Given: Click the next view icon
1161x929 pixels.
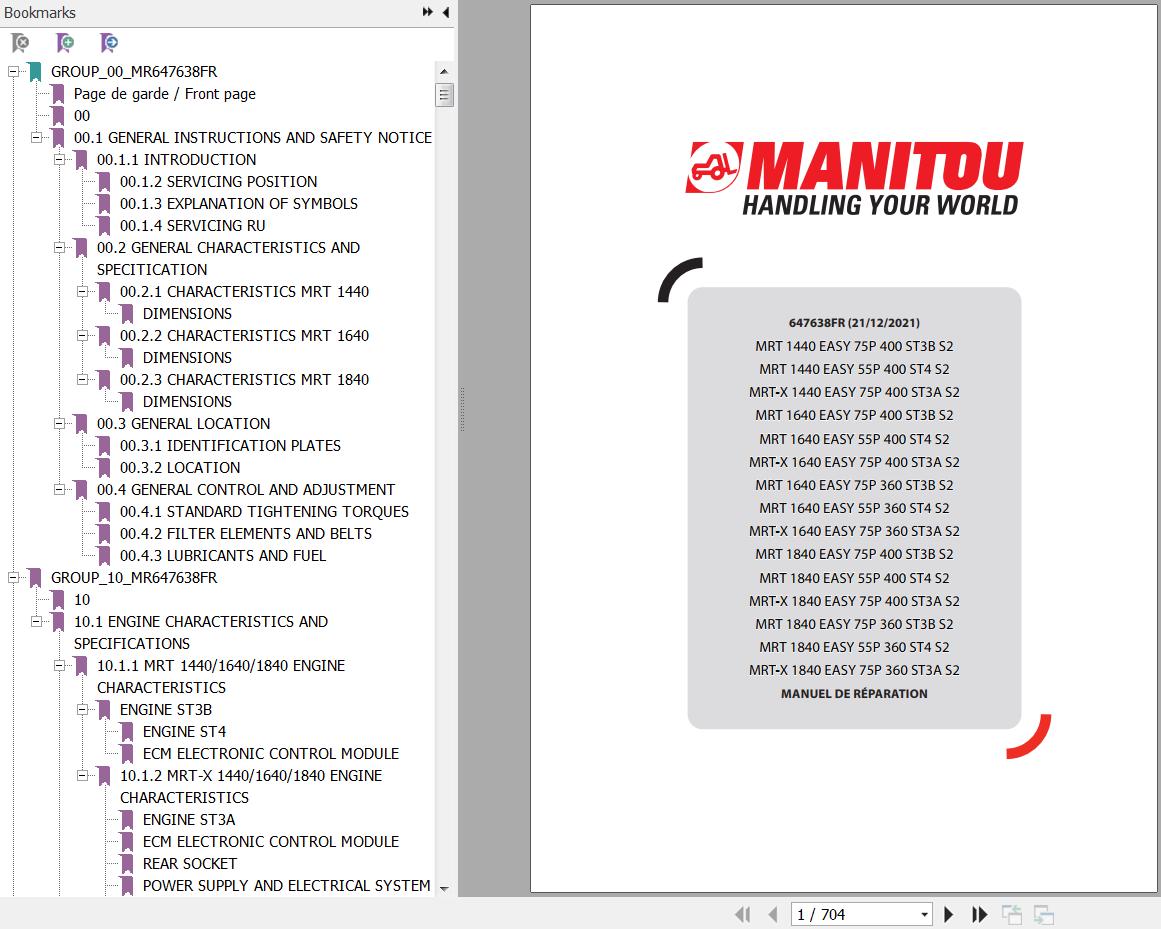Looking at the screenshot, I should pos(1043,915).
